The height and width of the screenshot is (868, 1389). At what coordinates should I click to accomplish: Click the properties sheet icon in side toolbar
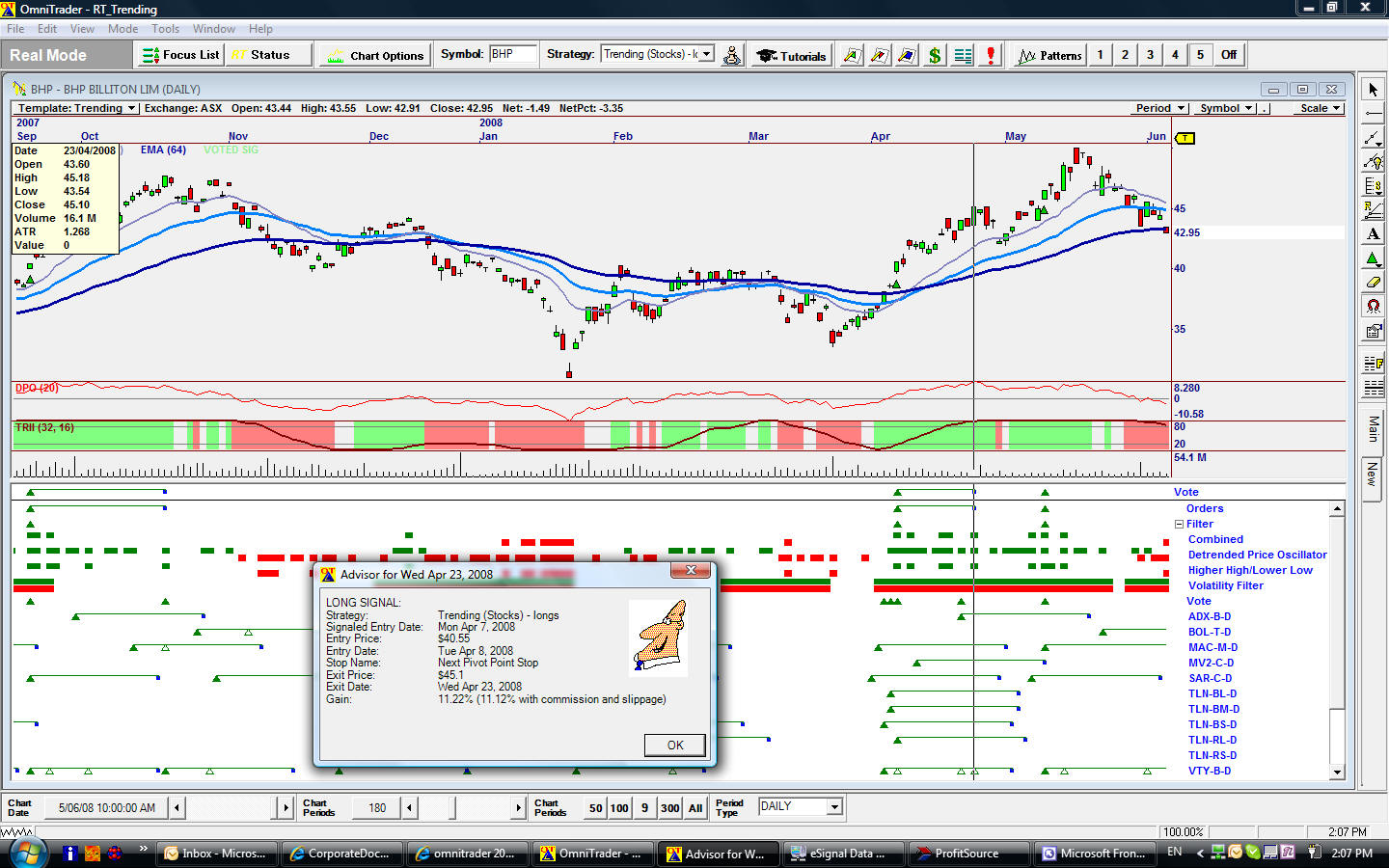pos(1373,331)
